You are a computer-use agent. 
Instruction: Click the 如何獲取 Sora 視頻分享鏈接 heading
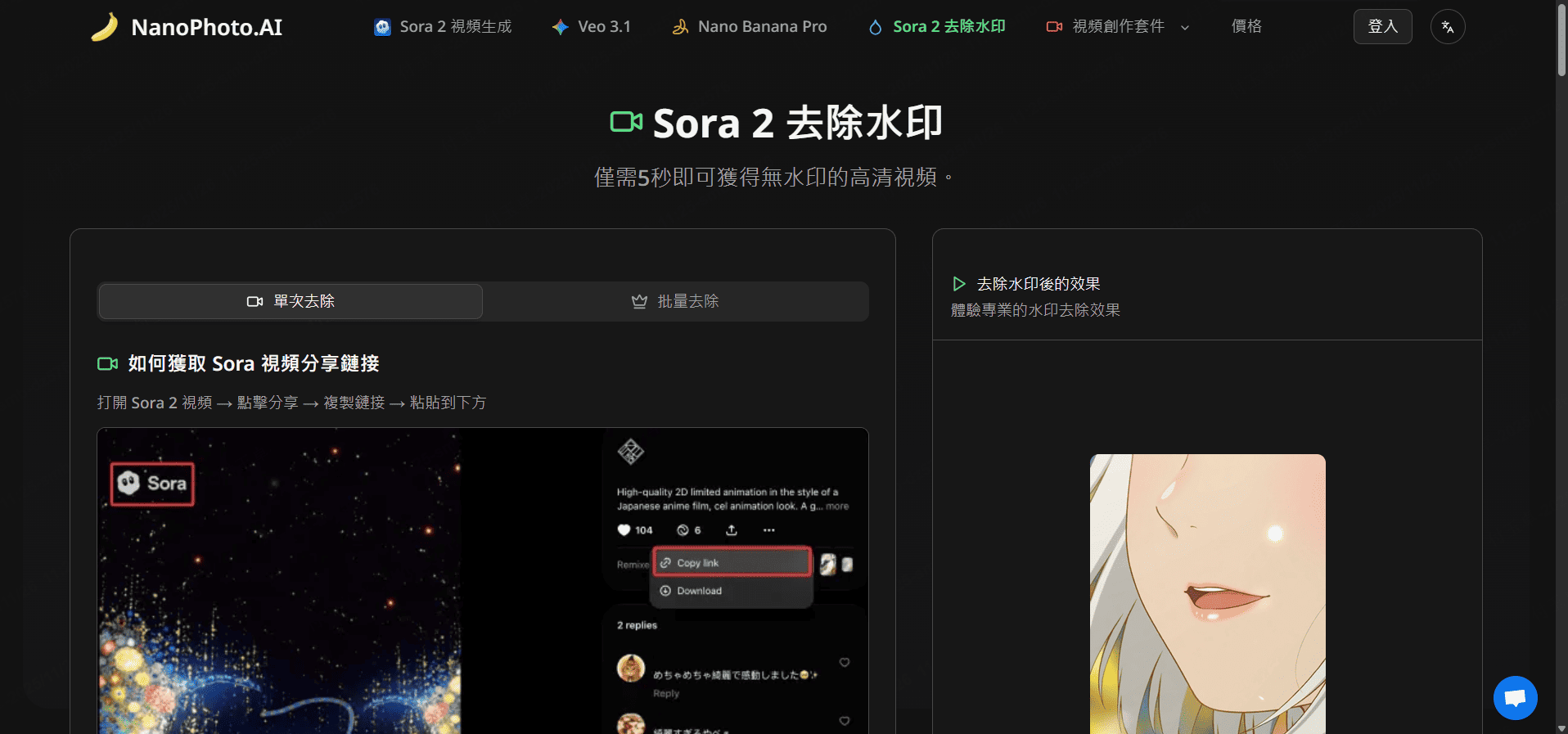[254, 363]
